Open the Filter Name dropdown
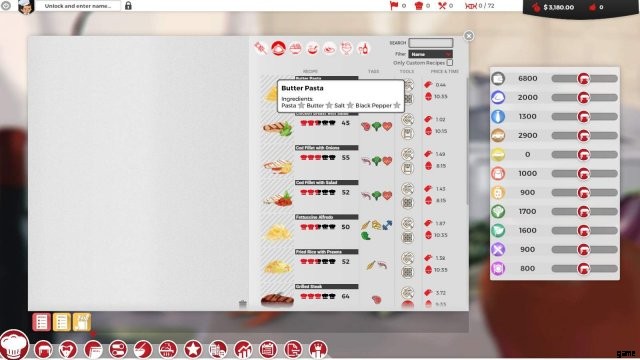Screen dimensions: 640x360 (431, 54)
